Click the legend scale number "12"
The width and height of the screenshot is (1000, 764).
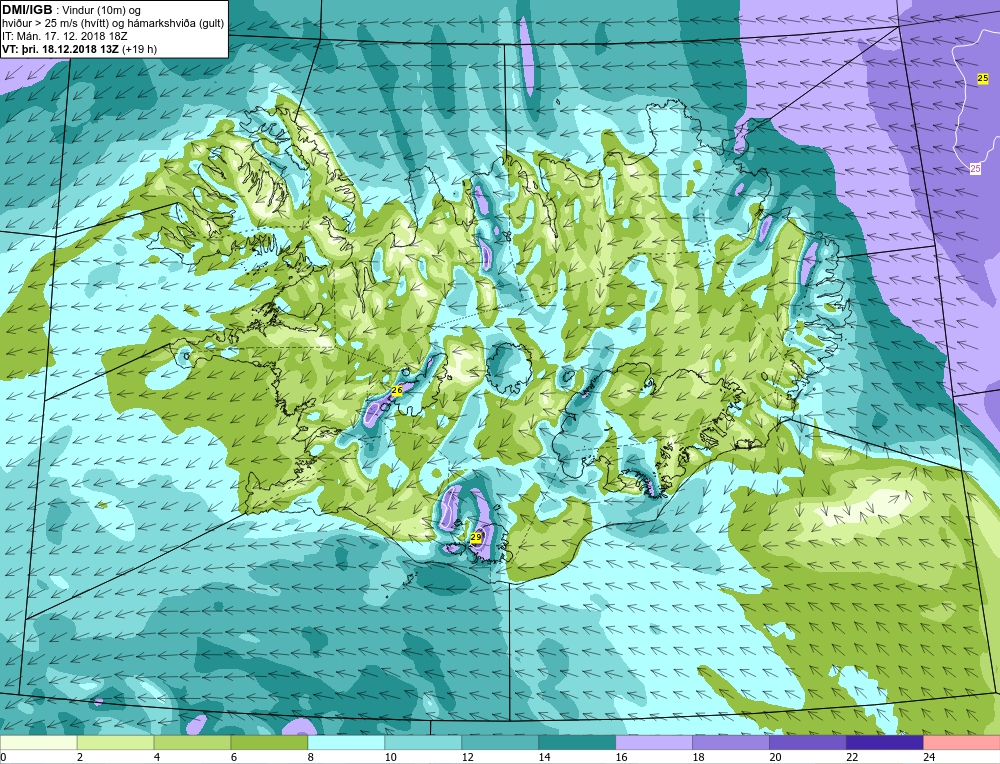point(467,757)
